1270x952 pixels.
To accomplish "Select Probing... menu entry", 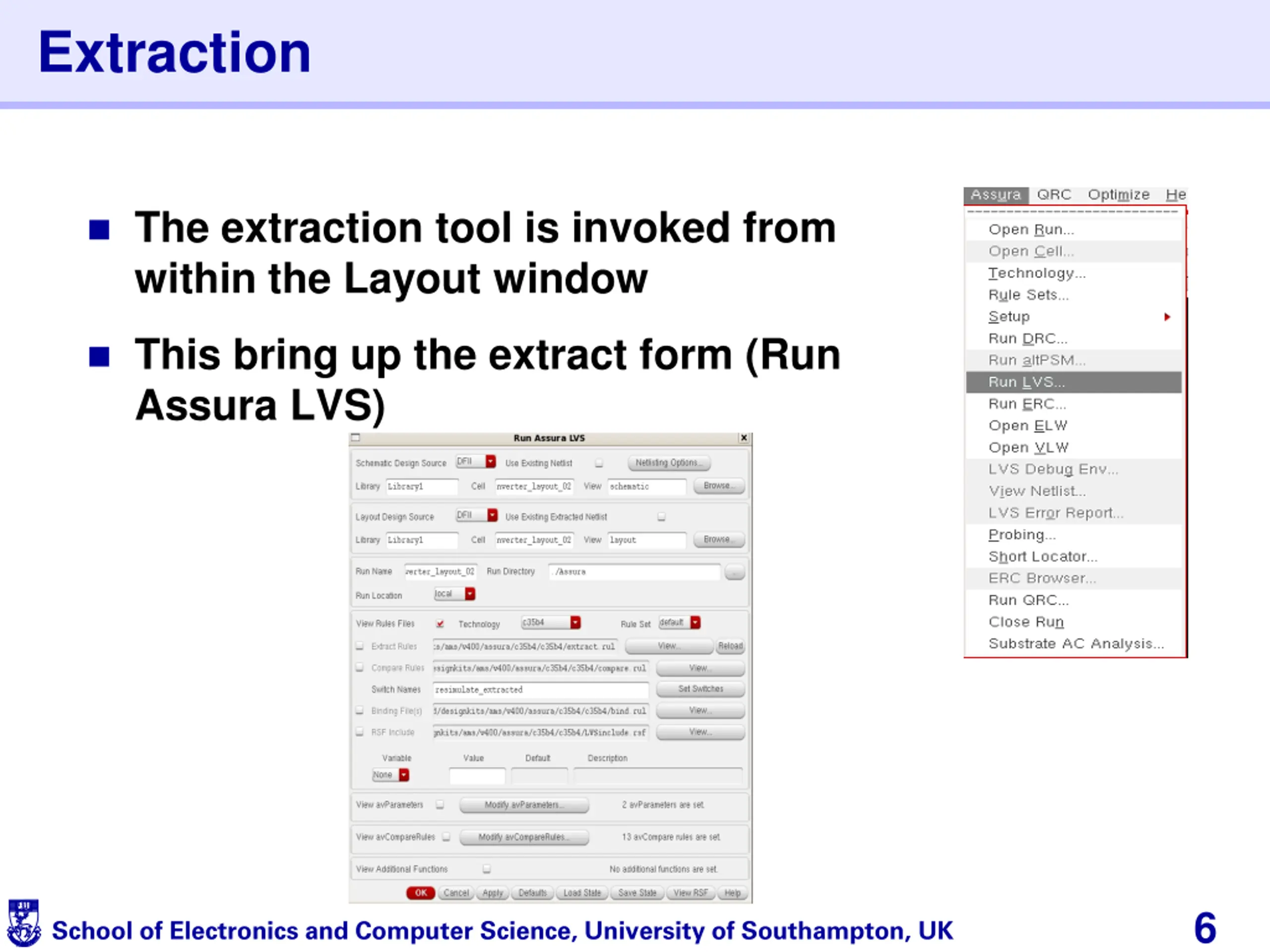I will (x=1074, y=535).
